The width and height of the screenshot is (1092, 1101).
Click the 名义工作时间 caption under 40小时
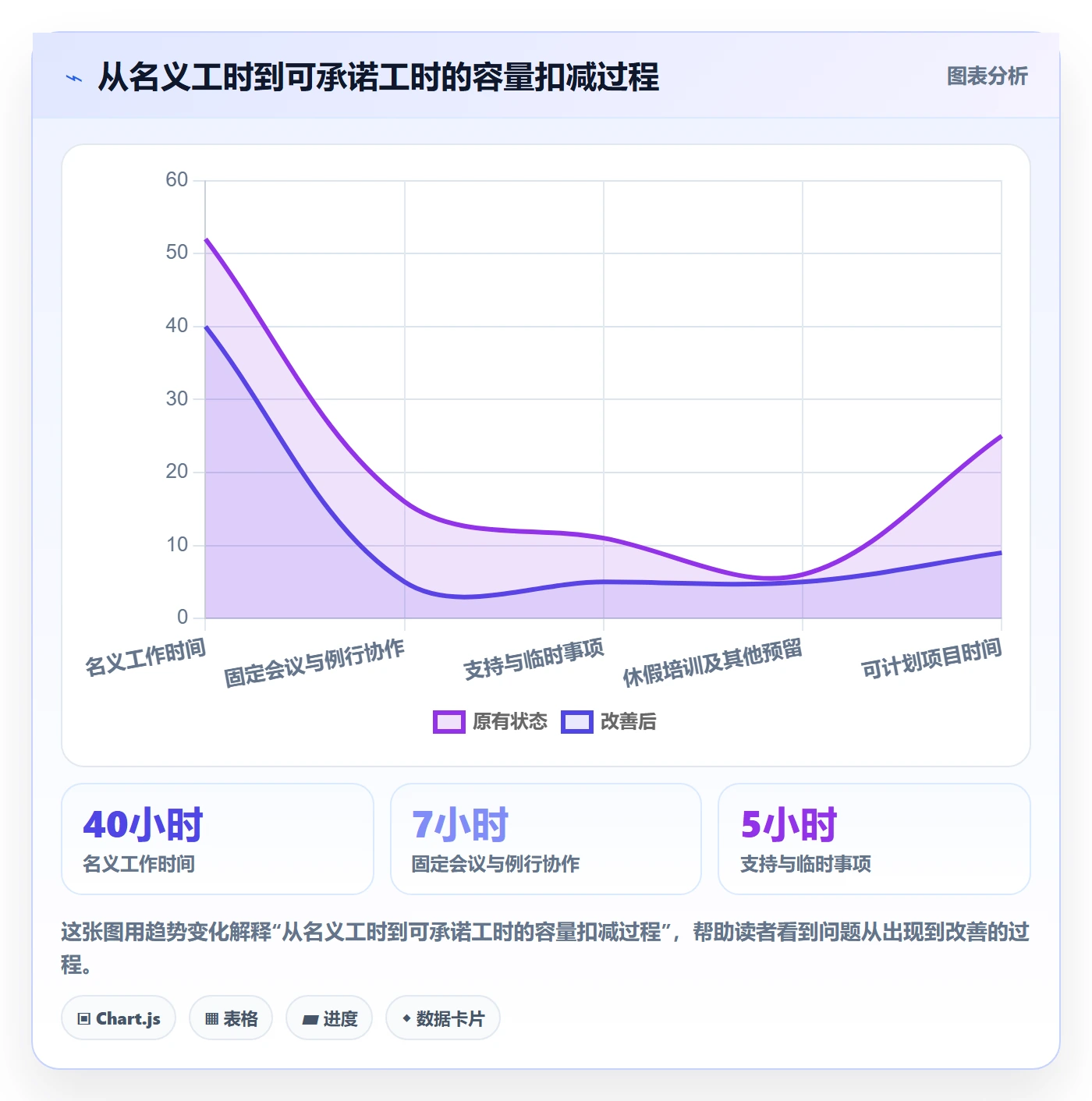tap(139, 864)
